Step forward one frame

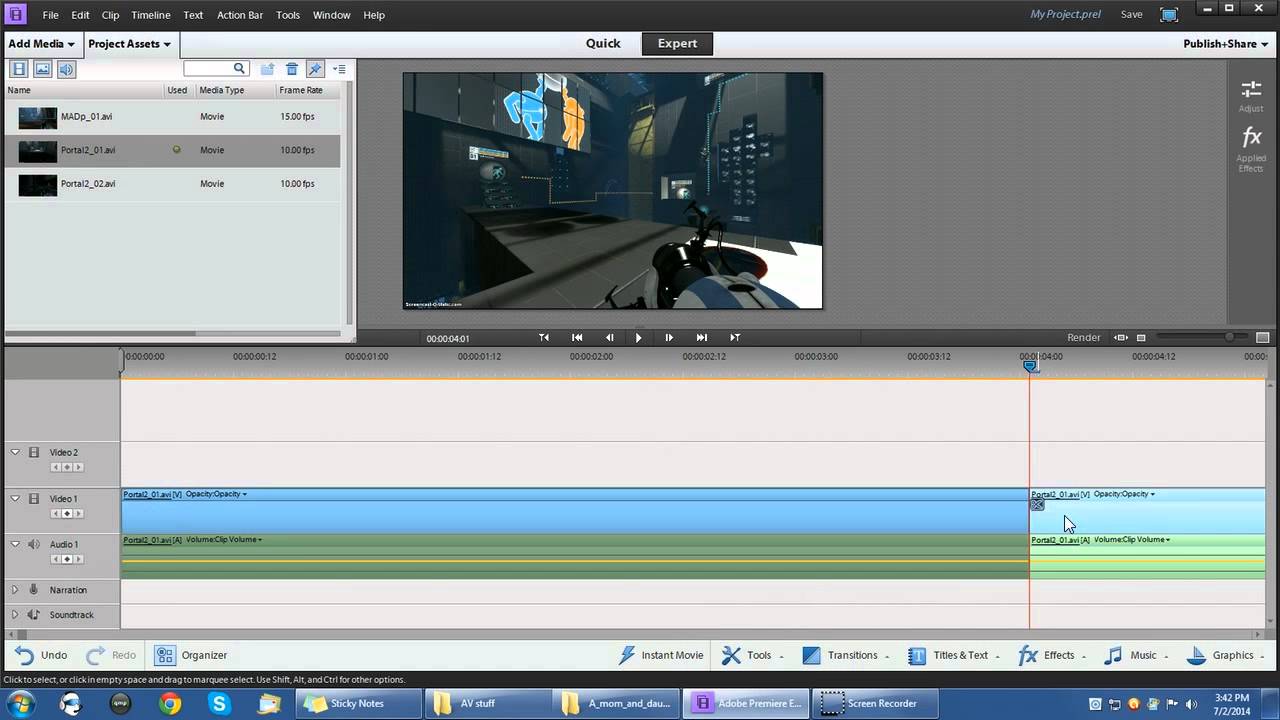669,338
